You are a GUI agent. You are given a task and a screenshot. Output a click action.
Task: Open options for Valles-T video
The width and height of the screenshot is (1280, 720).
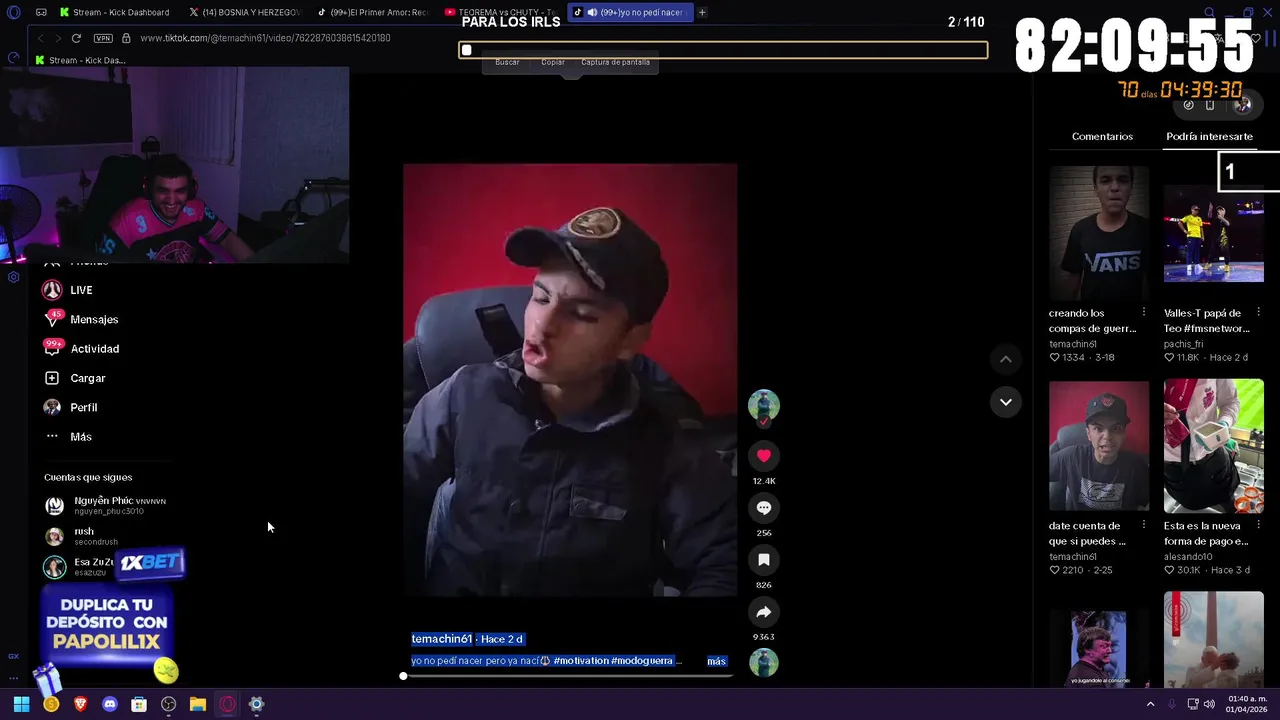click(x=1258, y=313)
